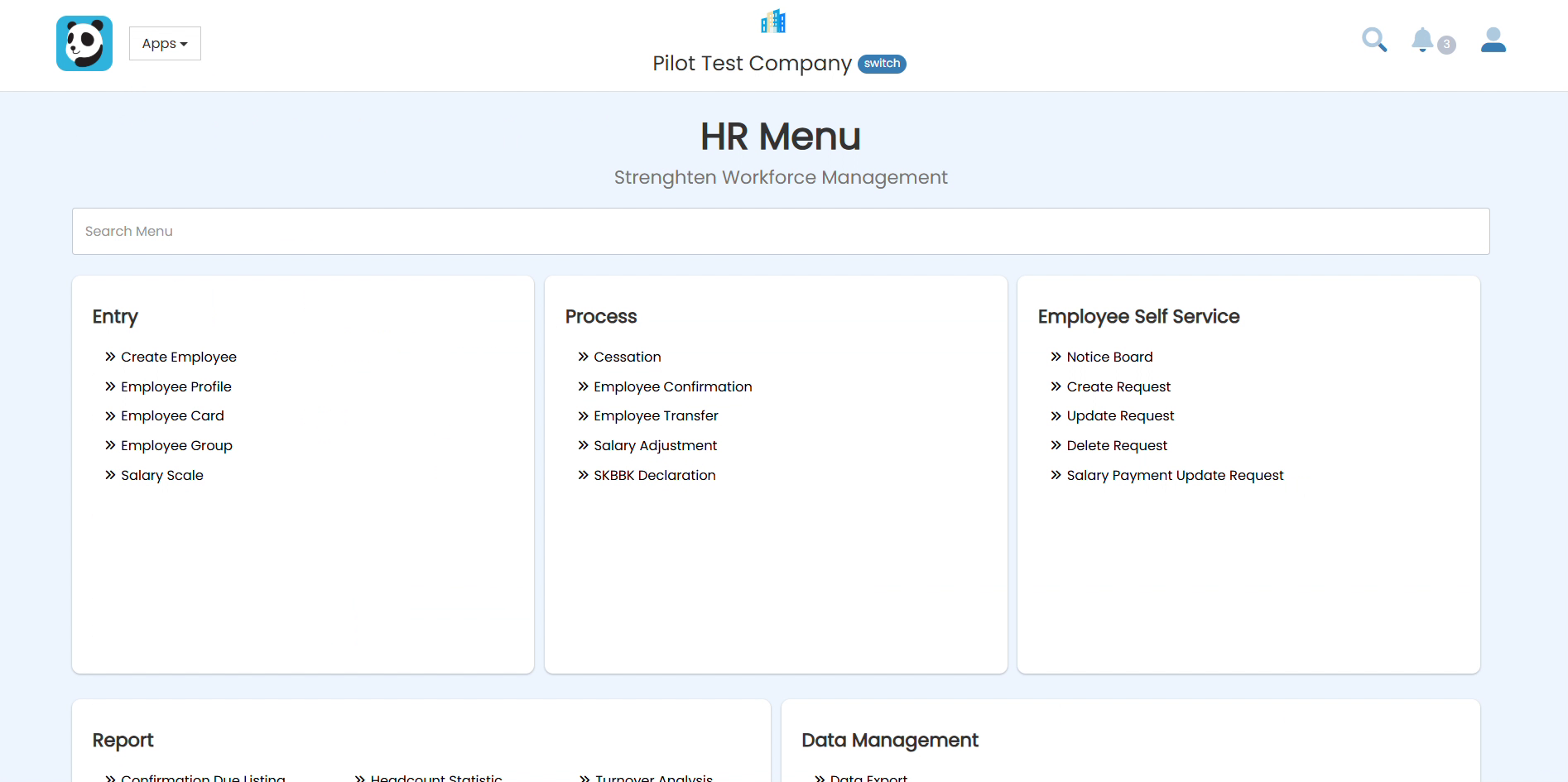Screen dimensions: 1568x782
Task: Click the Data Management heading
Action: tap(890, 741)
